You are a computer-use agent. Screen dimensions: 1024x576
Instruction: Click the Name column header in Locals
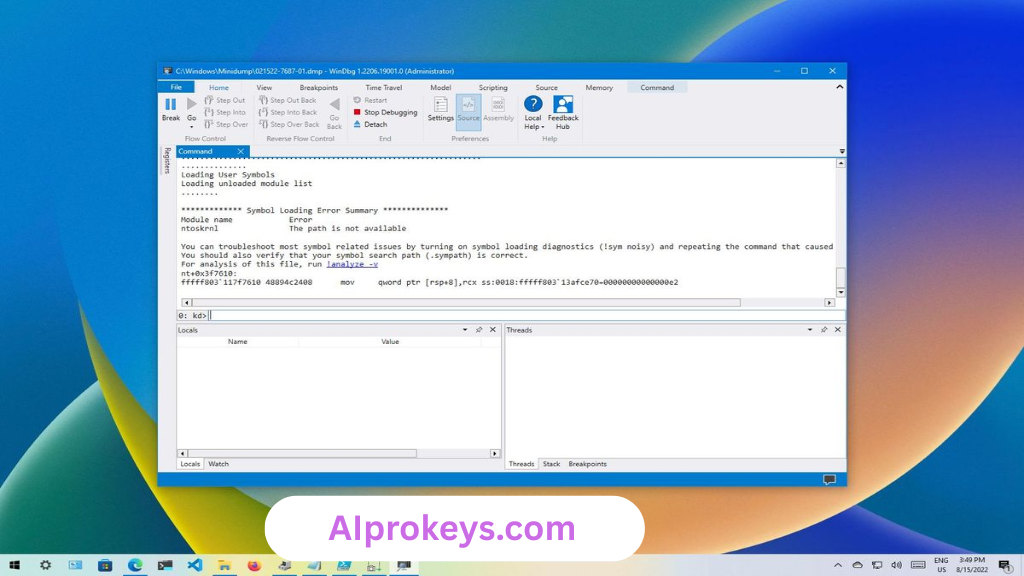click(x=238, y=342)
